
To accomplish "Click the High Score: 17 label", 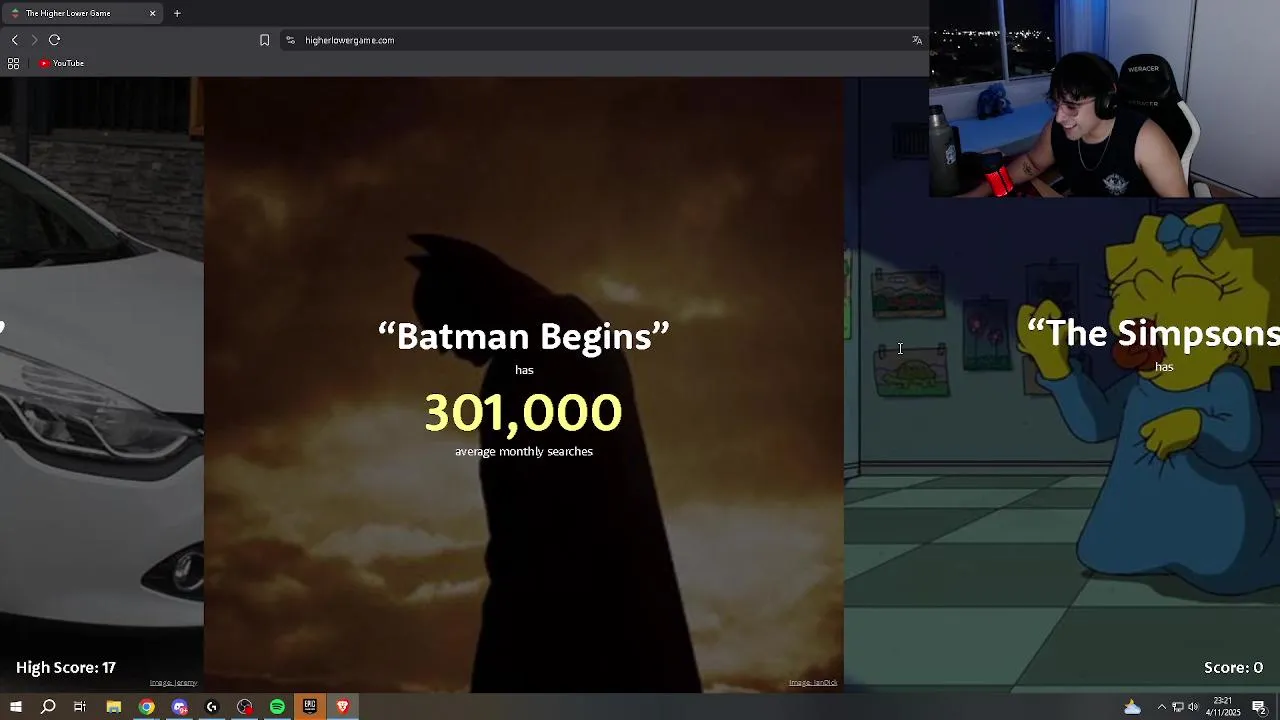I will (x=66, y=667).
